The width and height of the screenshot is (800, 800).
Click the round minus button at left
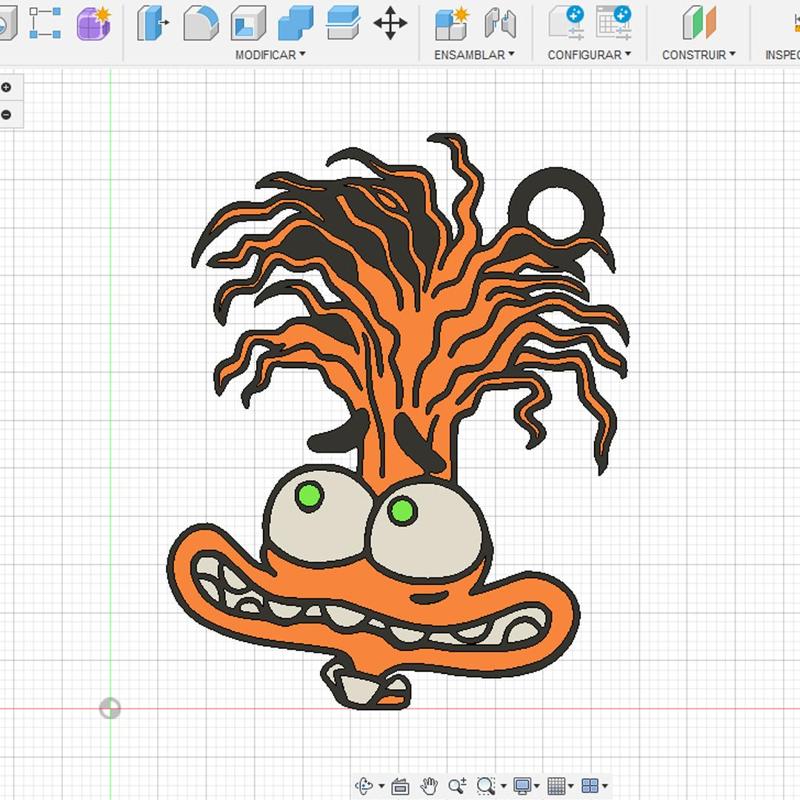point(6,114)
